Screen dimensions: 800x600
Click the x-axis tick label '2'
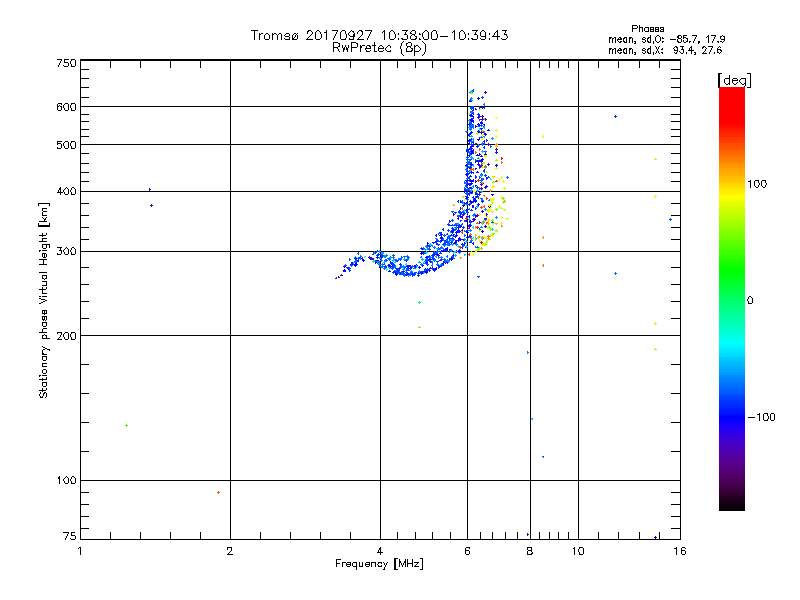click(x=230, y=551)
